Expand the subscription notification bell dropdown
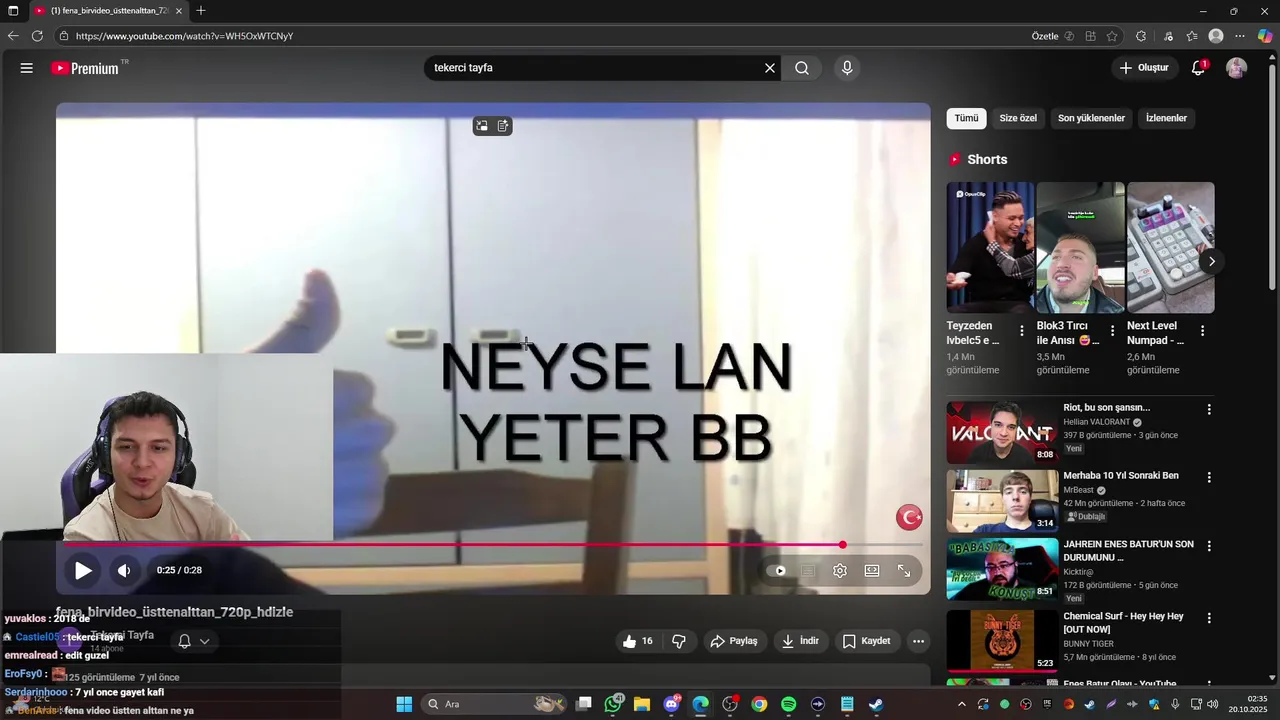 (194, 641)
